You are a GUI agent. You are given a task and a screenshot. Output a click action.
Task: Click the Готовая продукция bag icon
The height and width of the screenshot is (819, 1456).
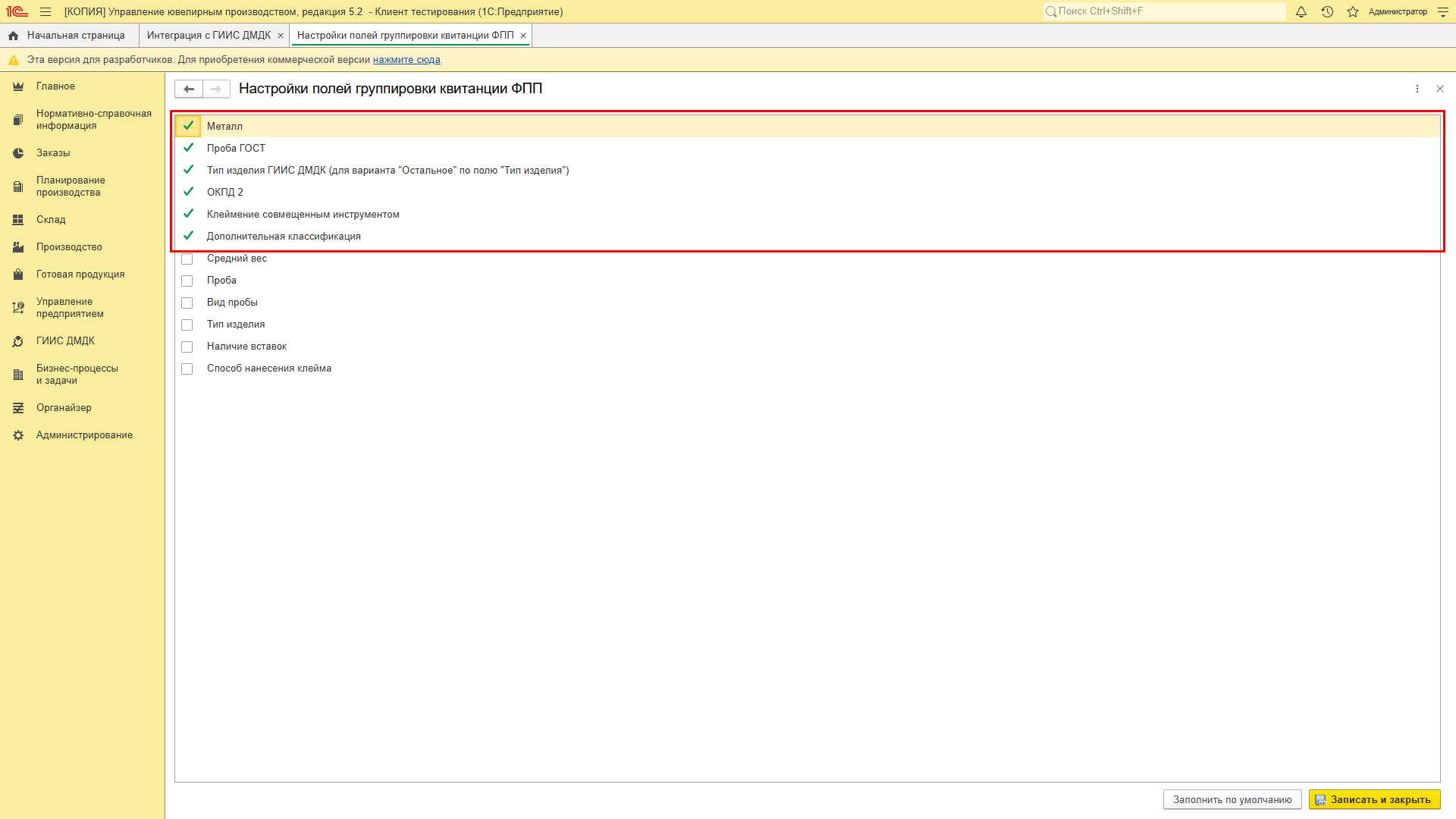pos(18,275)
